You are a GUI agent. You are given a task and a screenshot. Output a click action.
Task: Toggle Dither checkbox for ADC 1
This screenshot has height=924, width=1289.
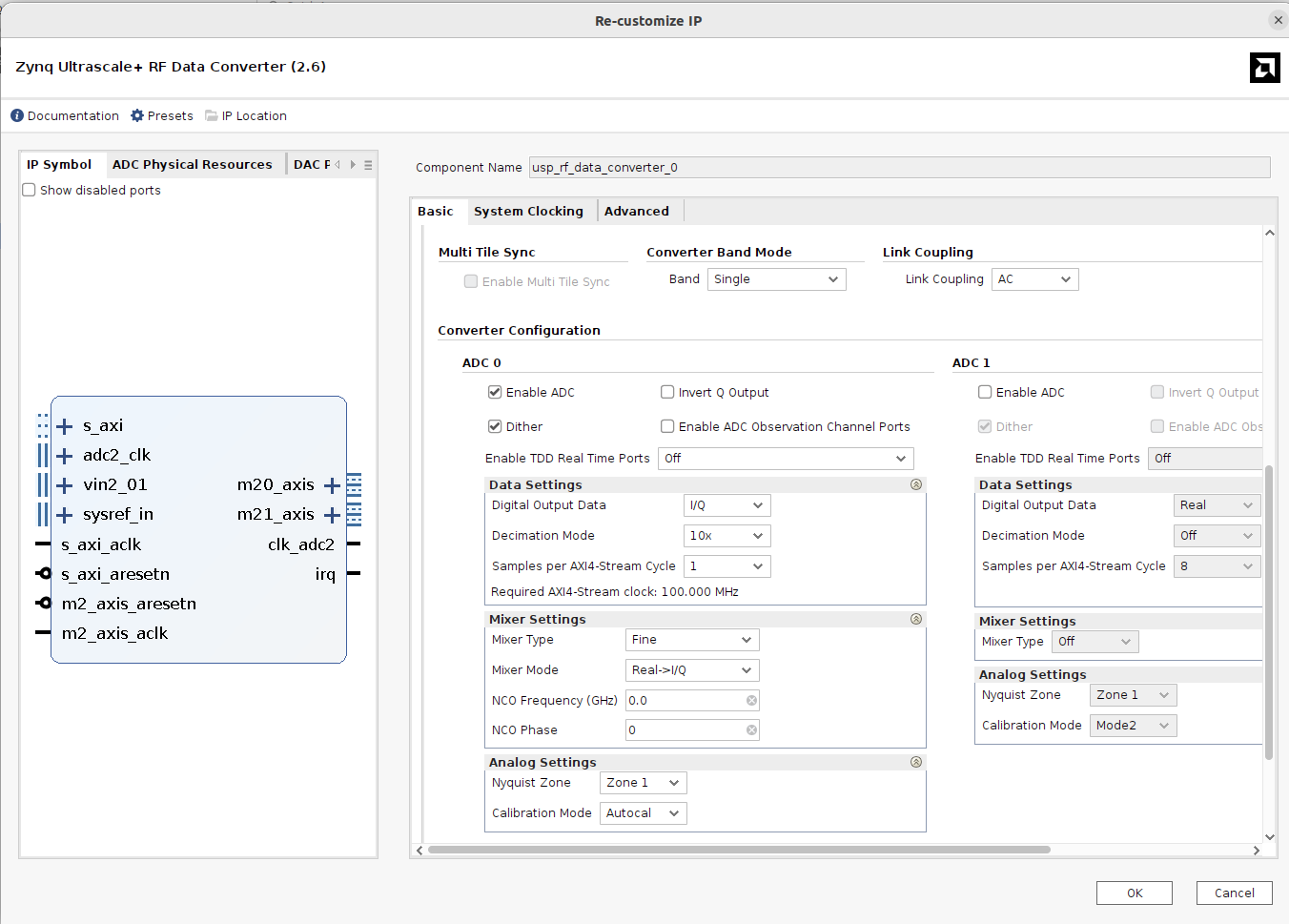pyautogui.click(x=985, y=426)
